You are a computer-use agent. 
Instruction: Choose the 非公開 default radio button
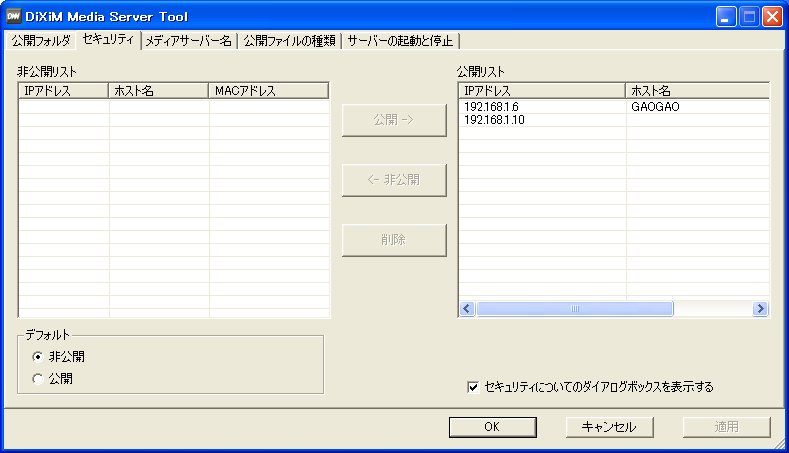(x=38, y=357)
